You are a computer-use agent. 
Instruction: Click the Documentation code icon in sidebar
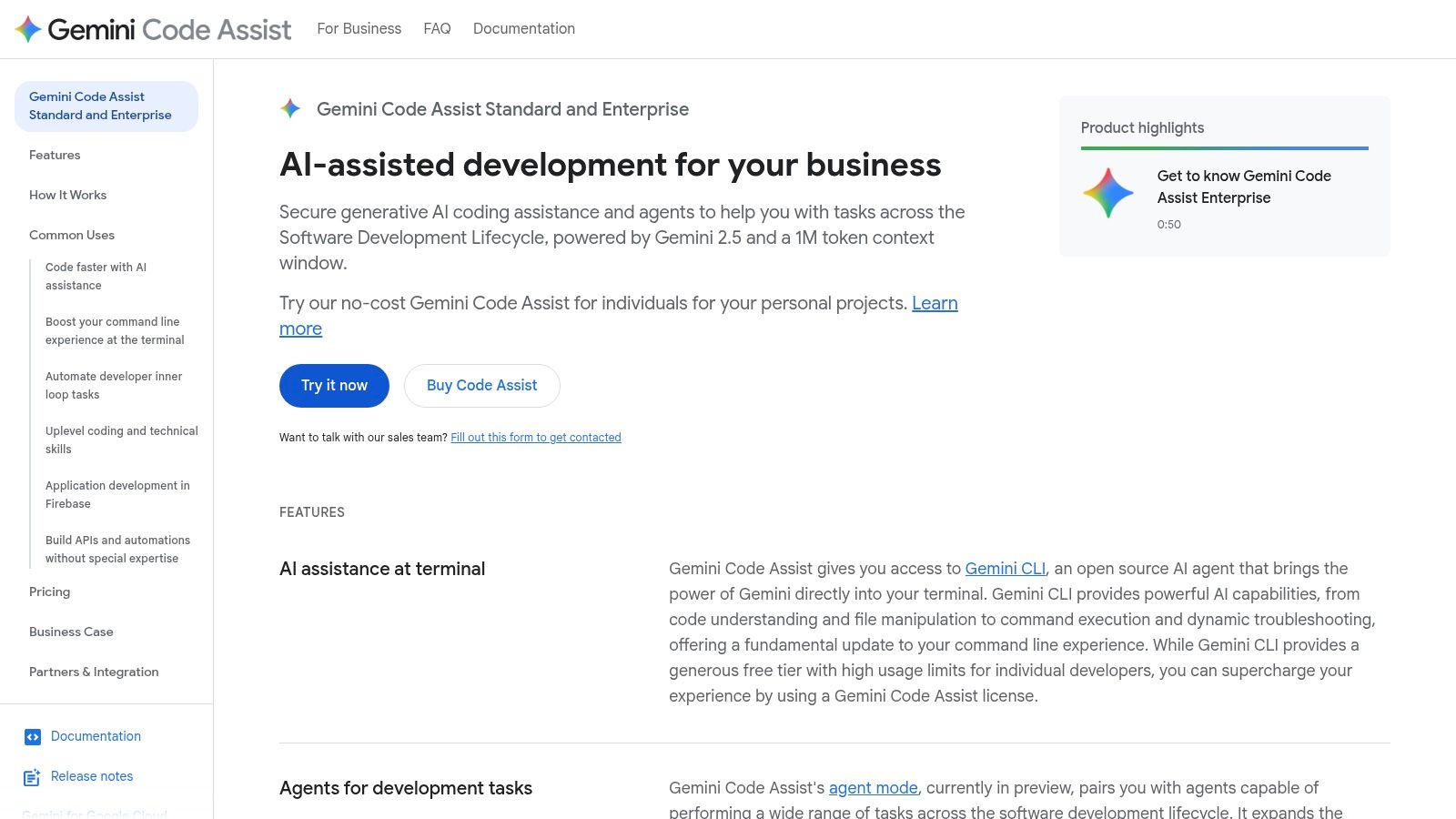[33, 737]
